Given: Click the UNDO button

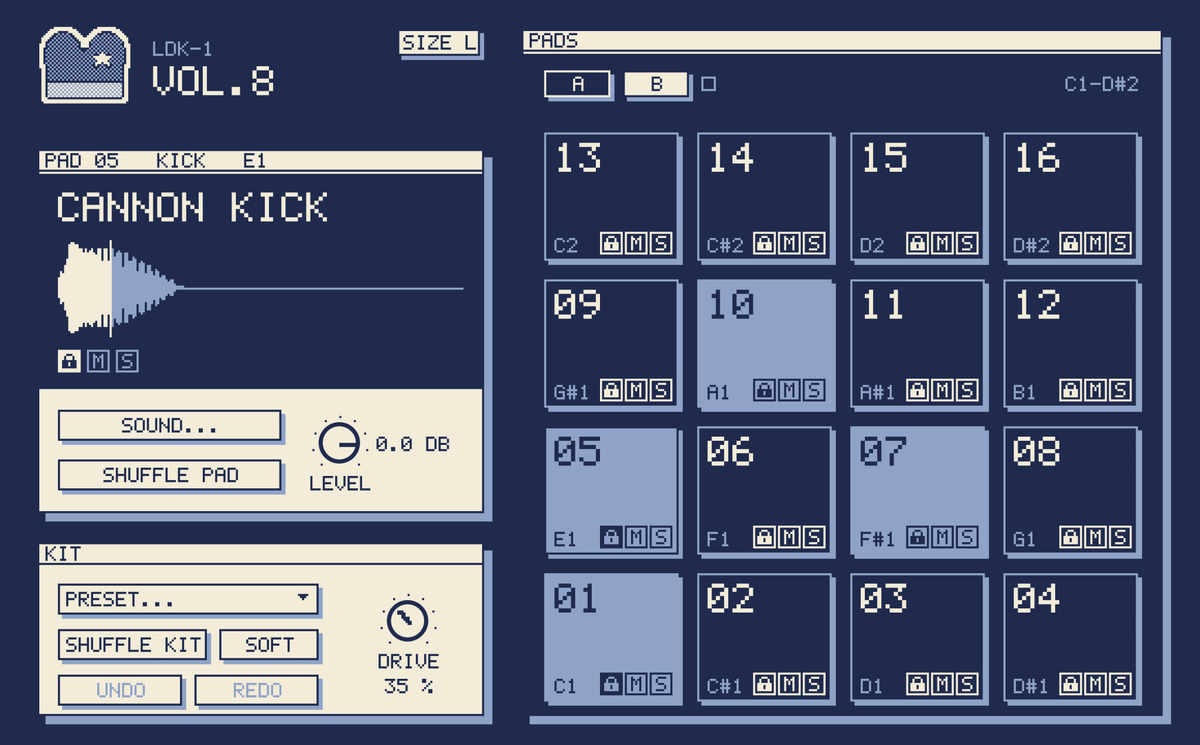Looking at the screenshot, I should (120, 690).
